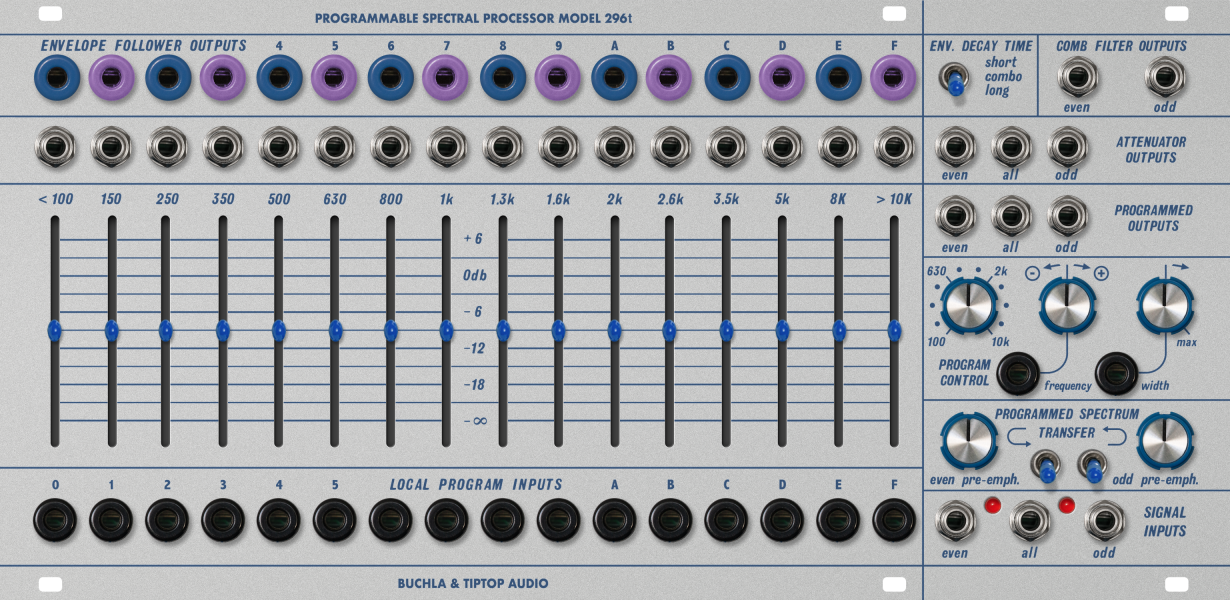Click local program input jack C
The width and height of the screenshot is (1230, 600).
(727, 520)
